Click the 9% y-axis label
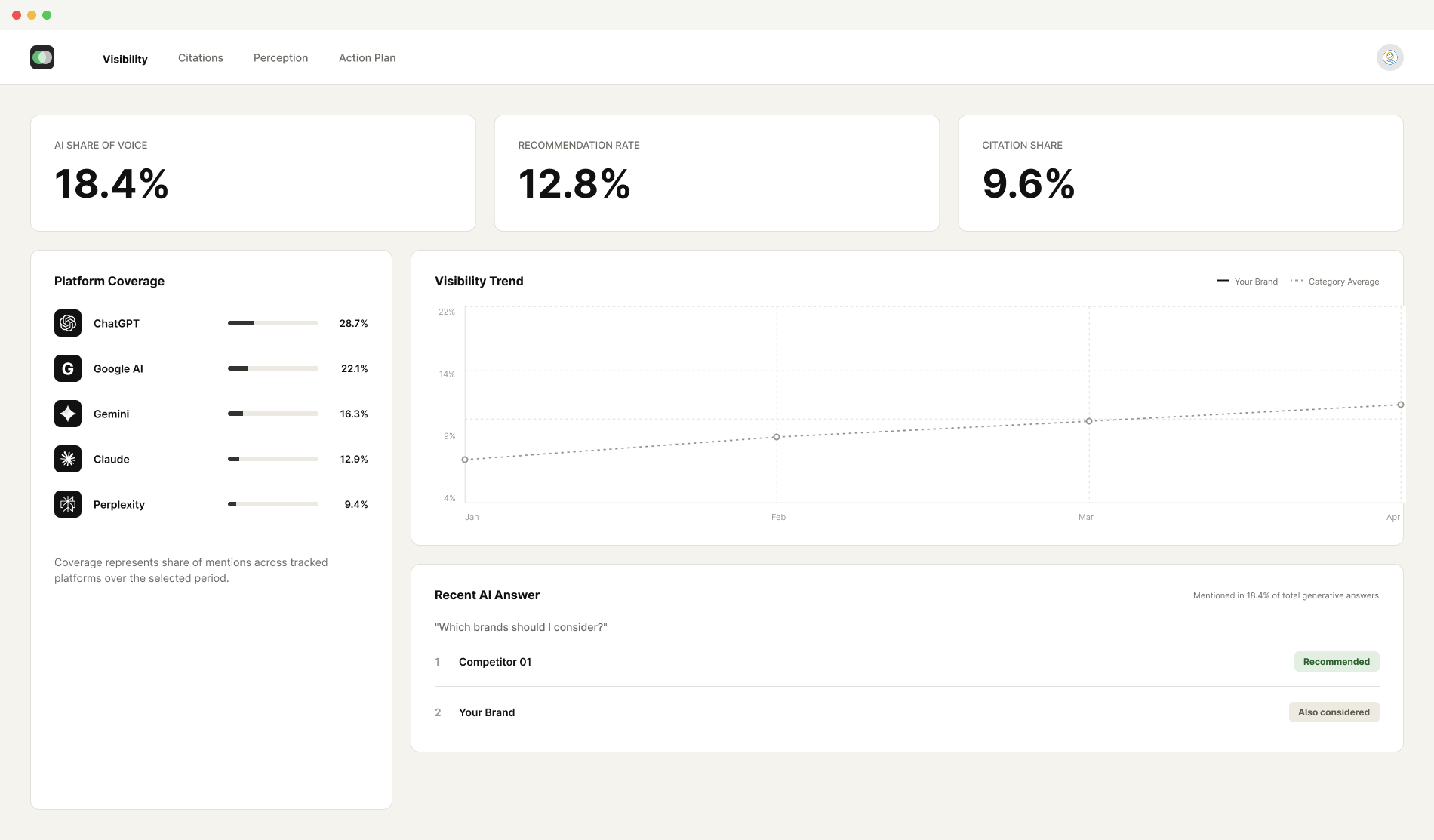The height and width of the screenshot is (840, 1434). [x=449, y=436]
